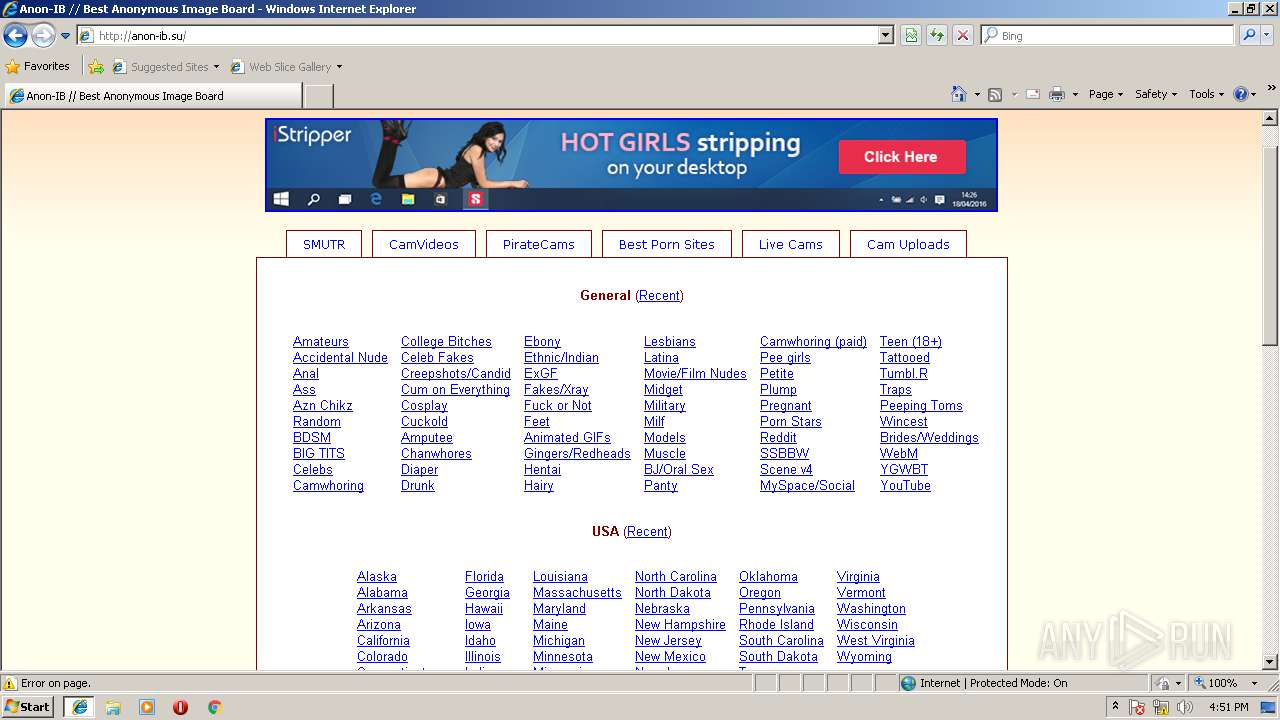Click the Bing search magnifier button
The height and width of the screenshot is (720, 1280).
pyautogui.click(x=1248, y=35)
